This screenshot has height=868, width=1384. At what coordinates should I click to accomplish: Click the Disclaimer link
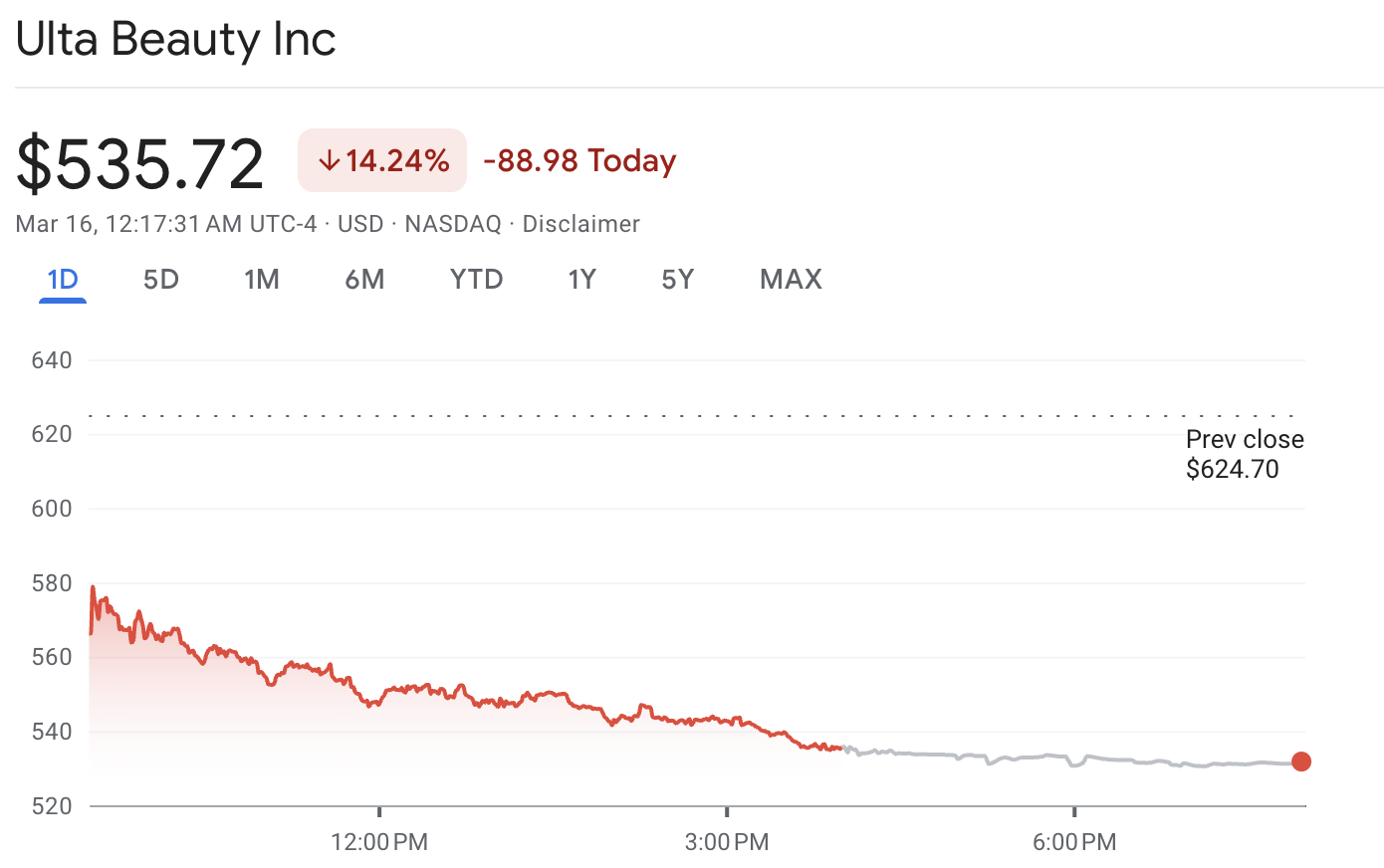tap(580, 224)
